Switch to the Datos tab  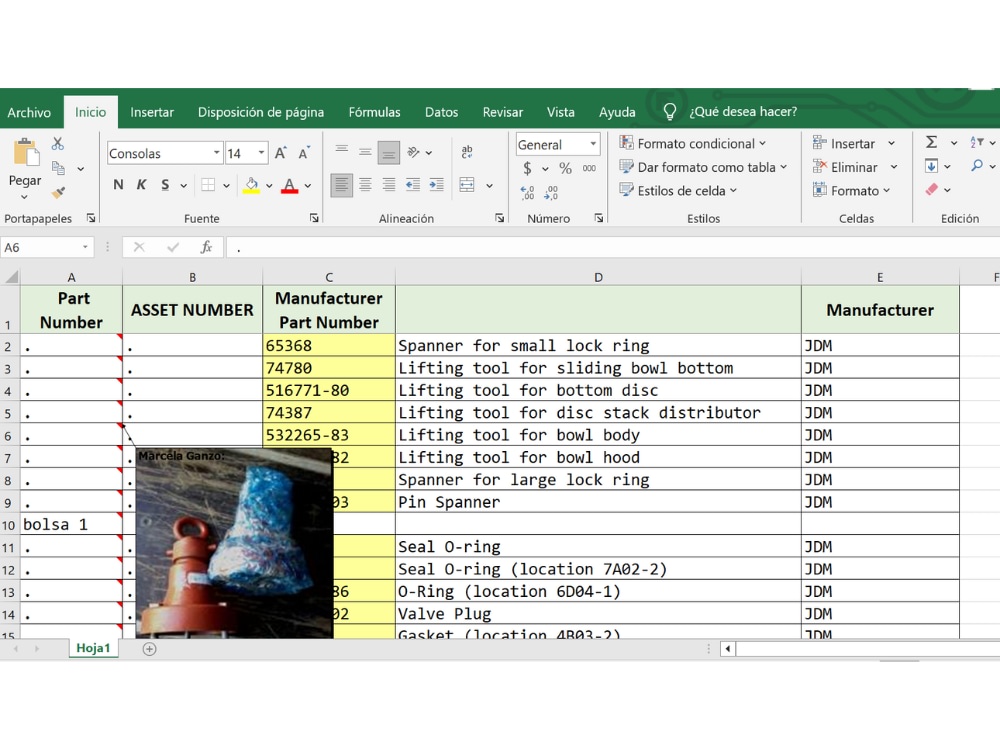(x=441, y=112)
